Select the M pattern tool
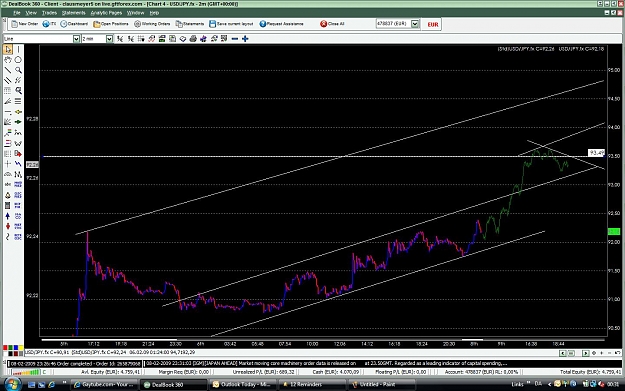The image size is (625, 391). tap(18, 174)
